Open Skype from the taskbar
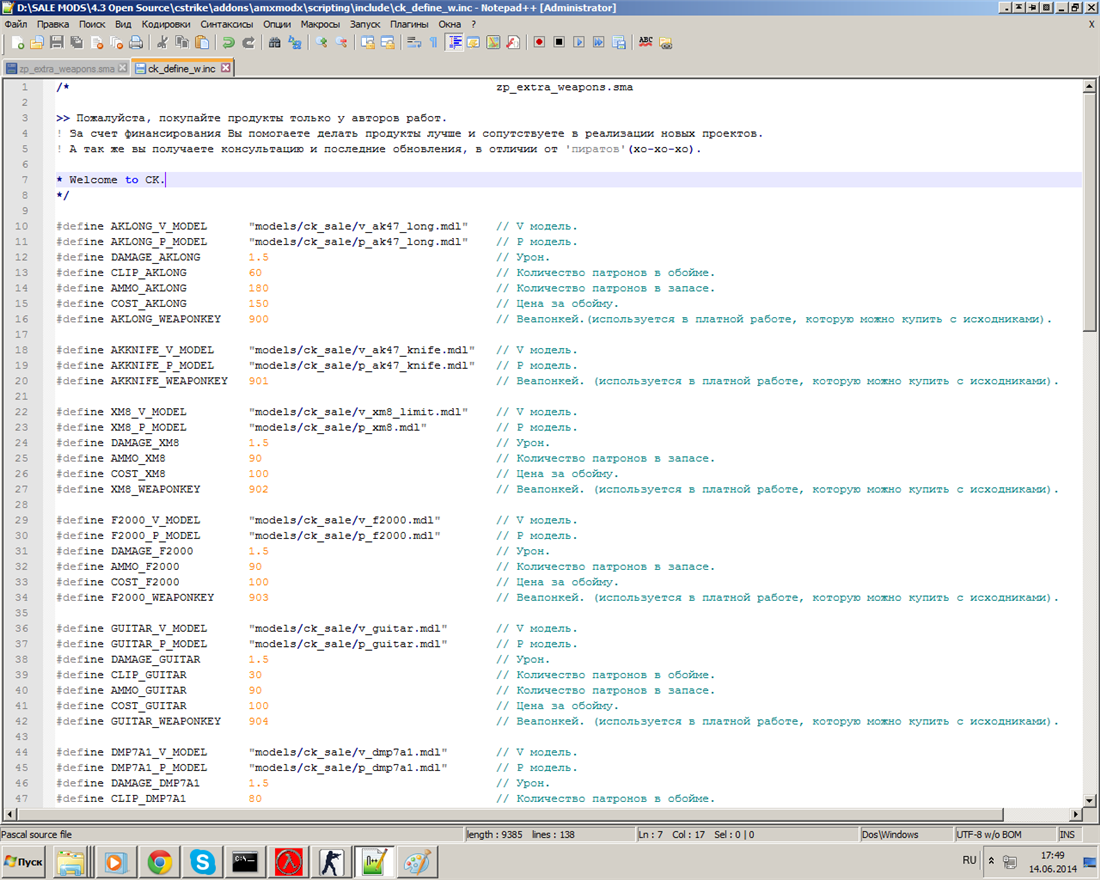1100x880 pixels. click(202, 862)
